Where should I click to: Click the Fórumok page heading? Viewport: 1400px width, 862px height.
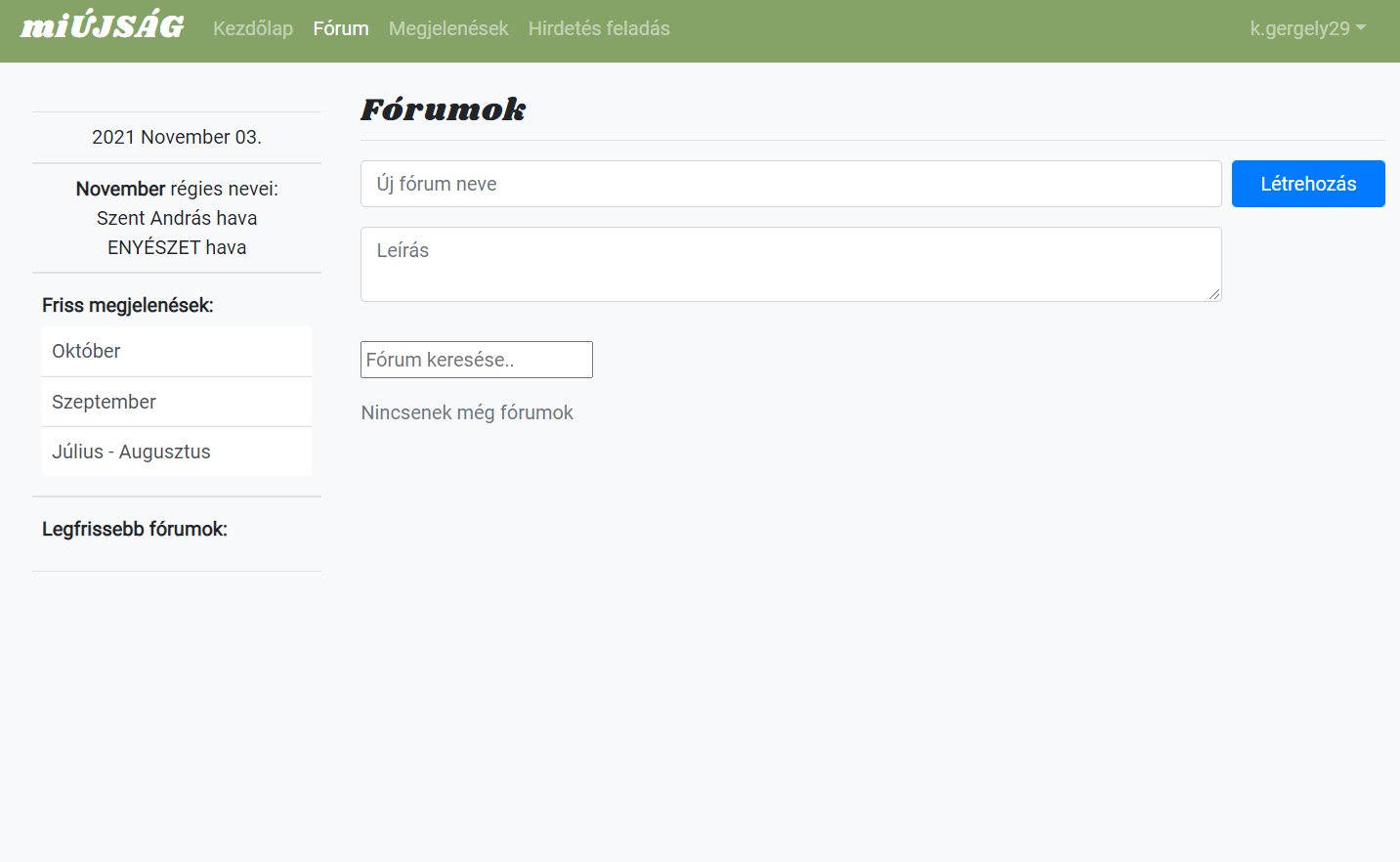(444, 109)
